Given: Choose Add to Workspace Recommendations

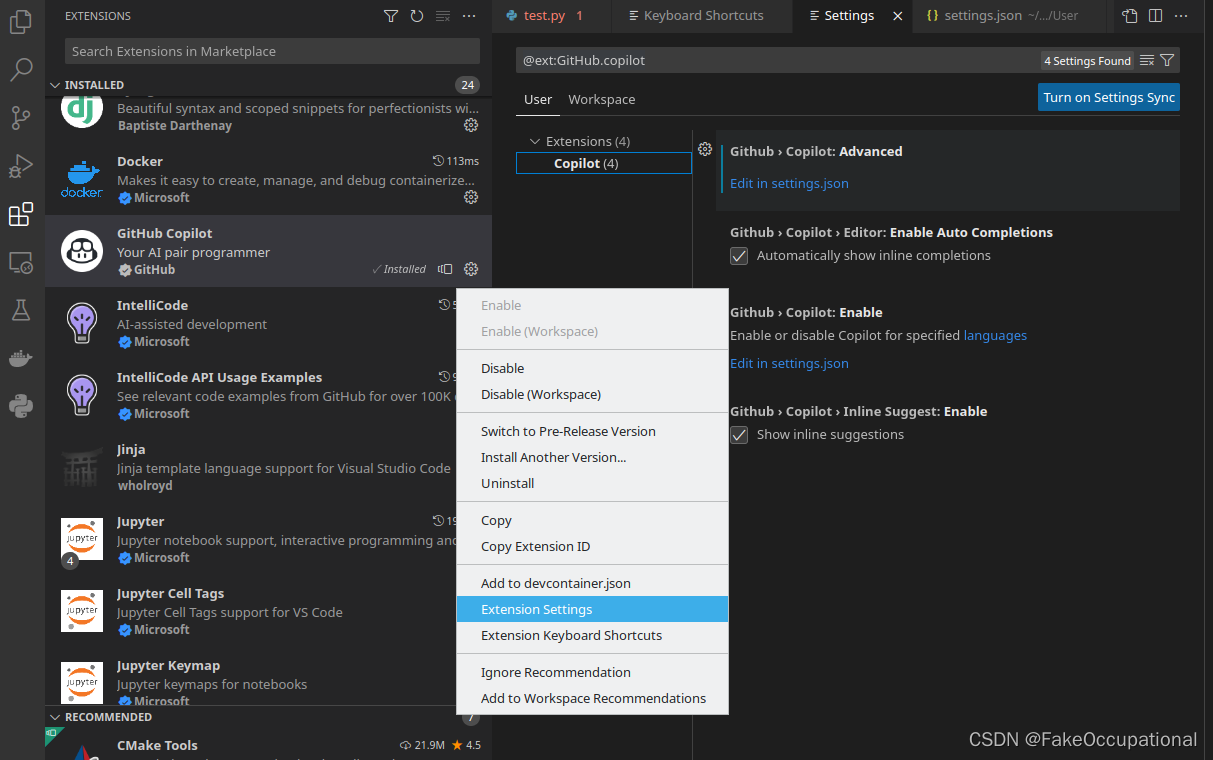Looking at the screenshot, I should [592, 698].
